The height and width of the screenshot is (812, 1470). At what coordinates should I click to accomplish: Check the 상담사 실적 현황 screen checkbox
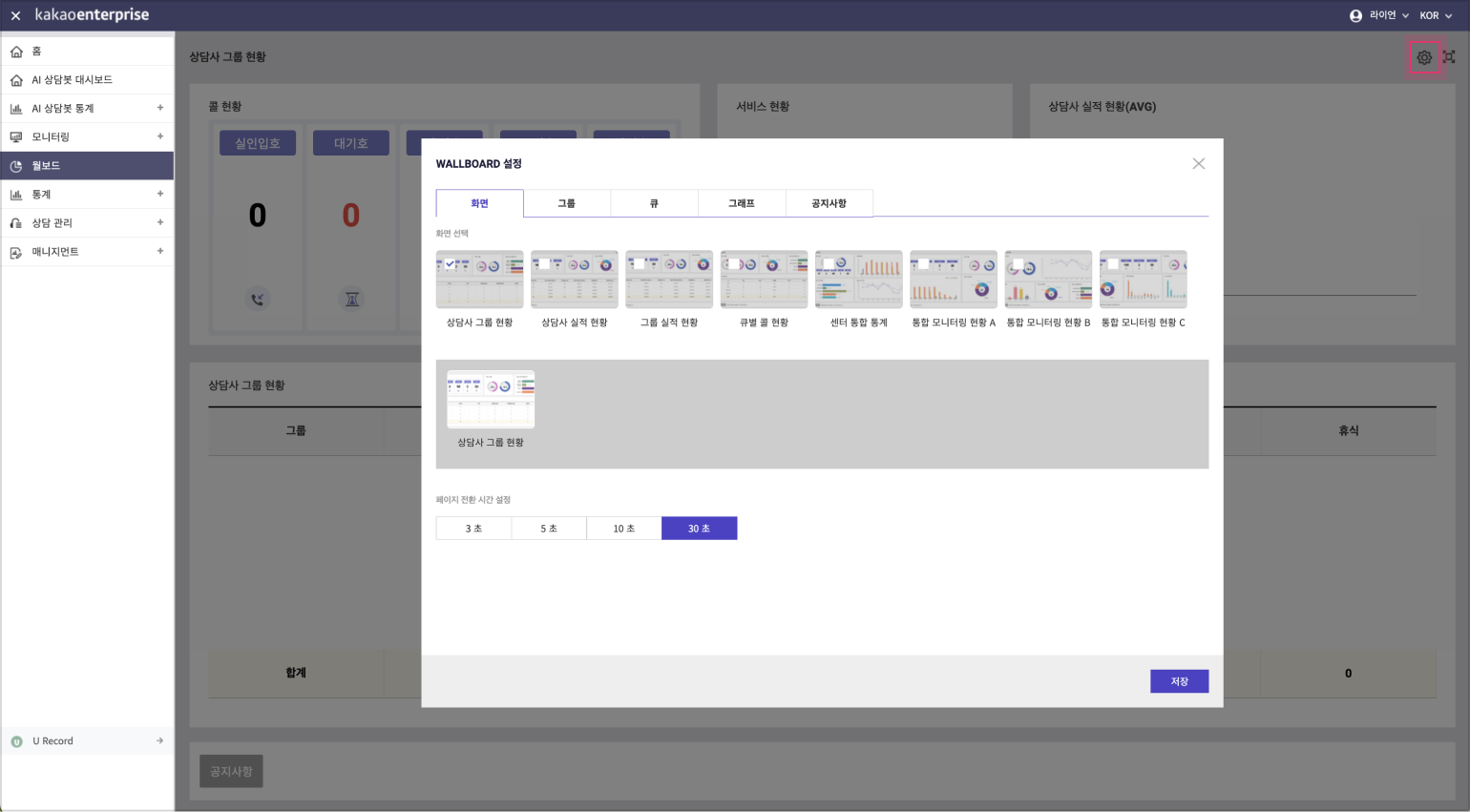click(544, 264)
